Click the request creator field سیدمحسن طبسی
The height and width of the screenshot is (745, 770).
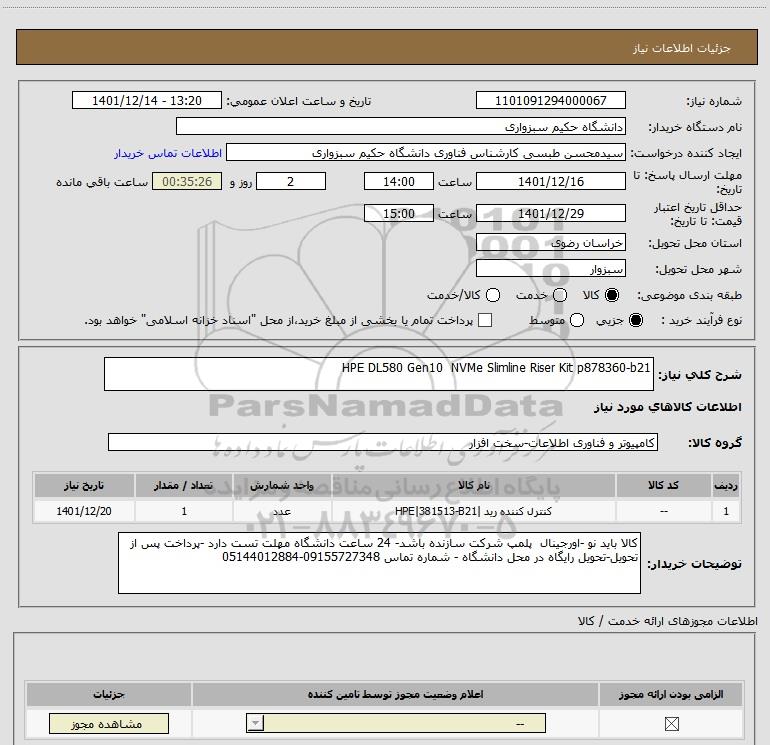[426, 152]
